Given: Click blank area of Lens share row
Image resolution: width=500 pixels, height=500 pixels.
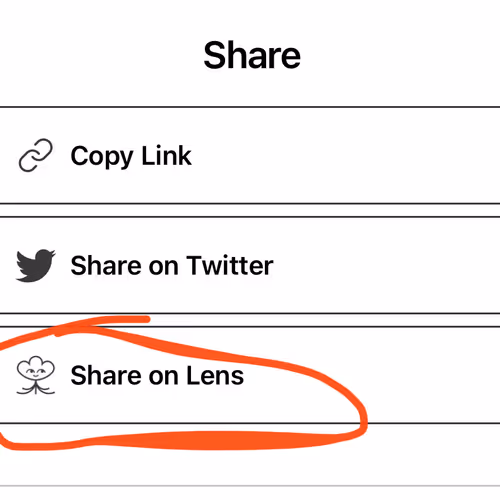Looking at the screenshot, I should (x=433, y=375).
